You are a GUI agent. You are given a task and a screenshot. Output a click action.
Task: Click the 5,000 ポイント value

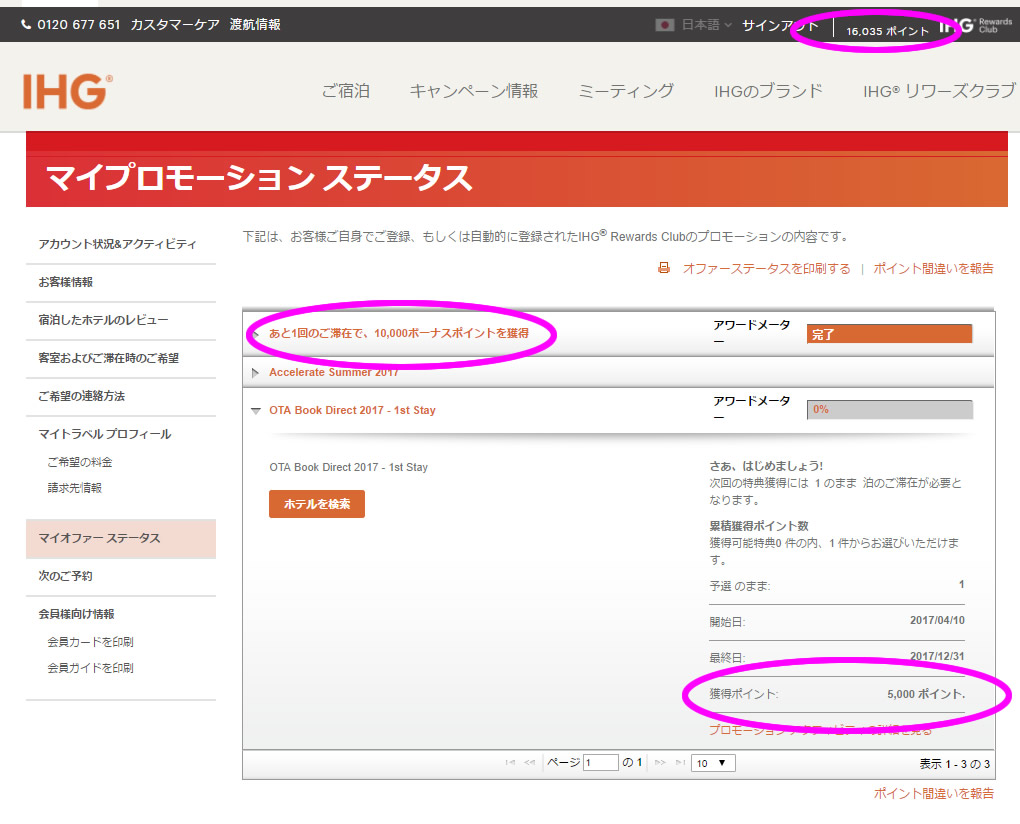point(926,695)
